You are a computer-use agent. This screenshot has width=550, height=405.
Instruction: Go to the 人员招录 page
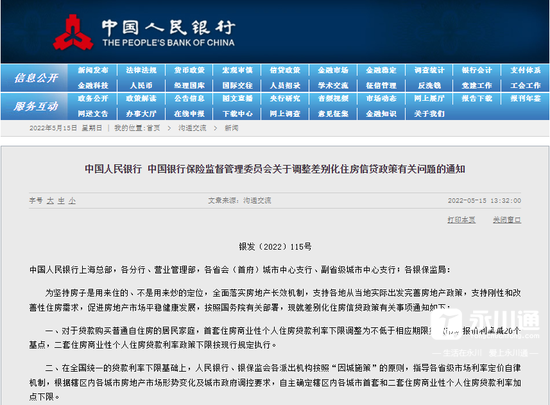pyautogui.click(x=285, y=85)
